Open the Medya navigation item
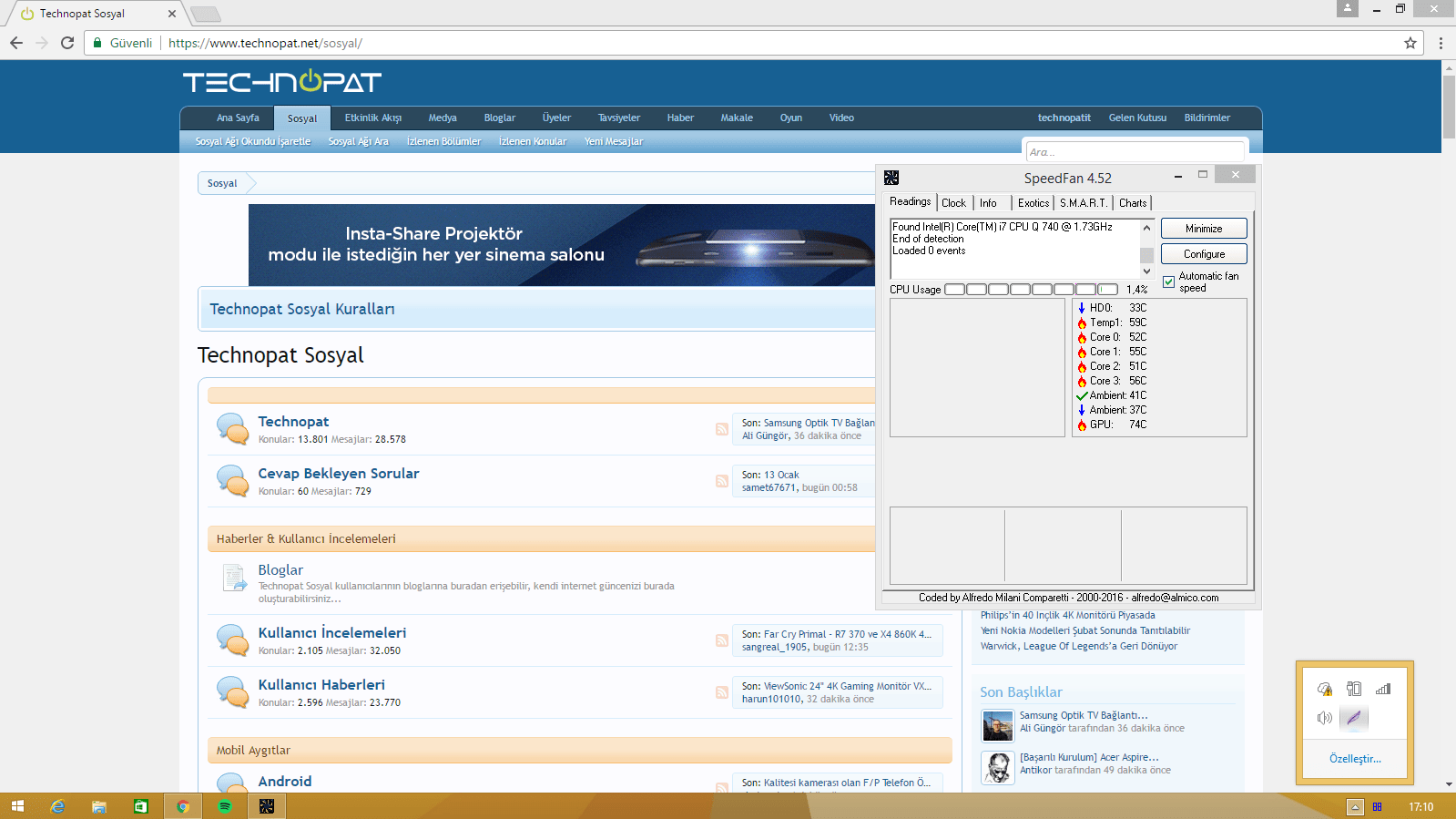 click(x=443, y=118)
